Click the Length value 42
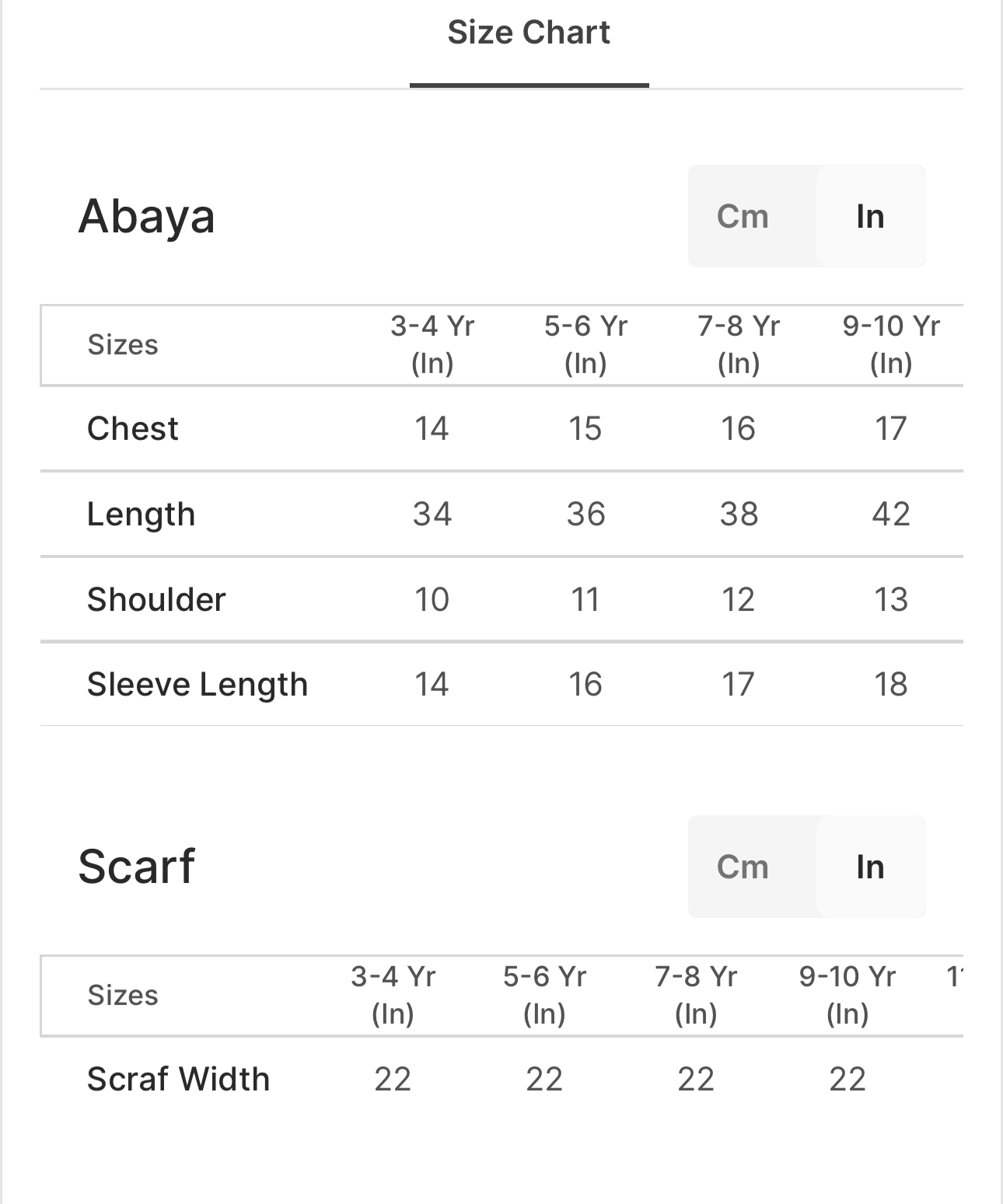Viewport: 1003px width, 1204px height. coord(891,514)
